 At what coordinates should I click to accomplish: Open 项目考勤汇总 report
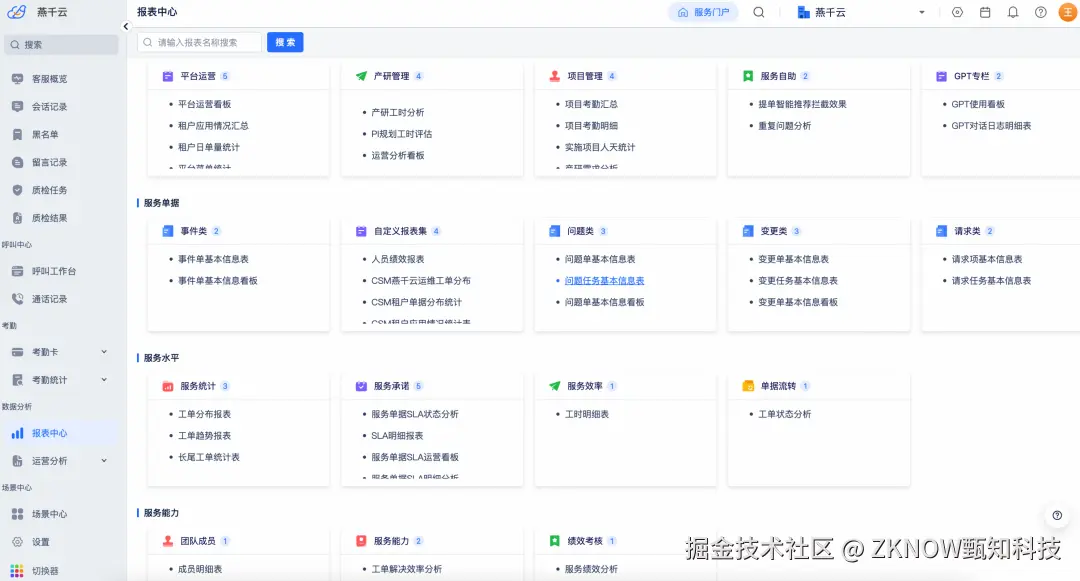point(591,105)
